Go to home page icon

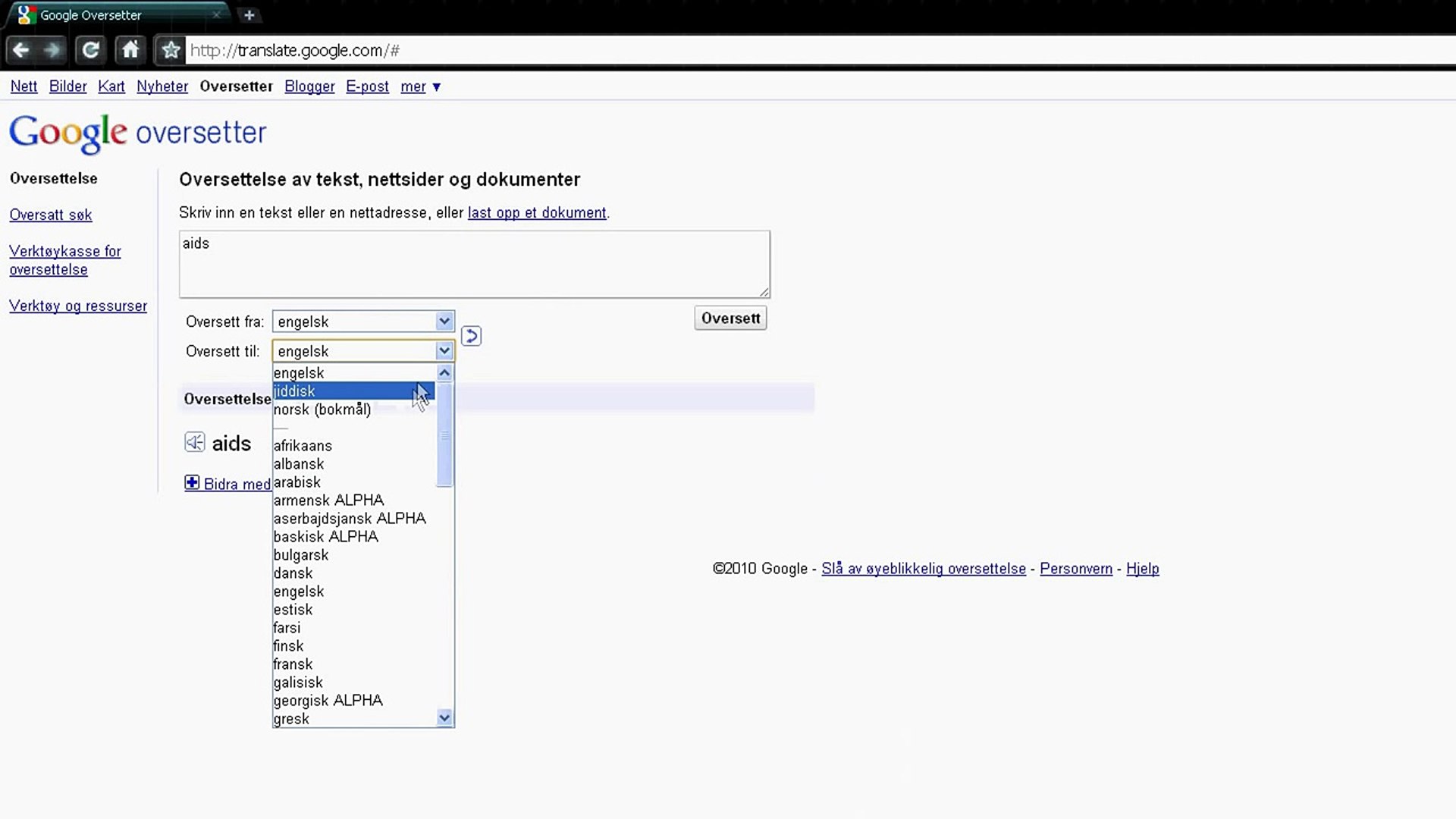point(130,50)
